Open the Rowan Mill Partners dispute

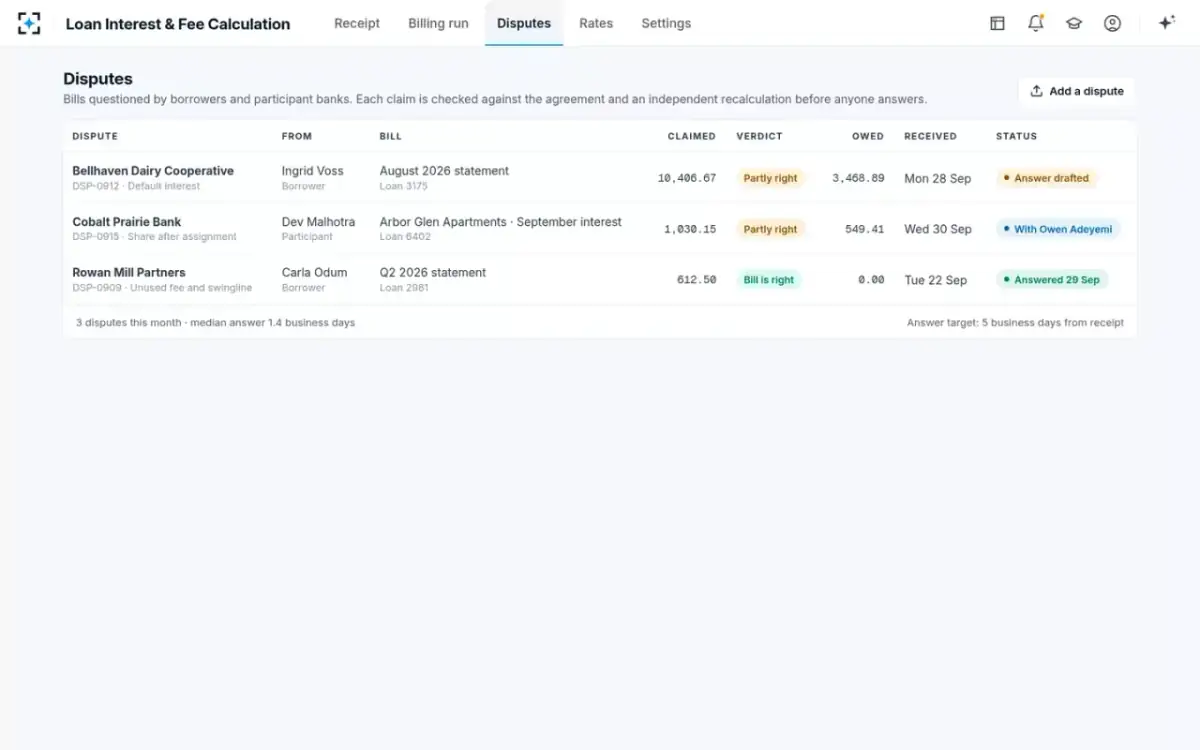(599, 279)
